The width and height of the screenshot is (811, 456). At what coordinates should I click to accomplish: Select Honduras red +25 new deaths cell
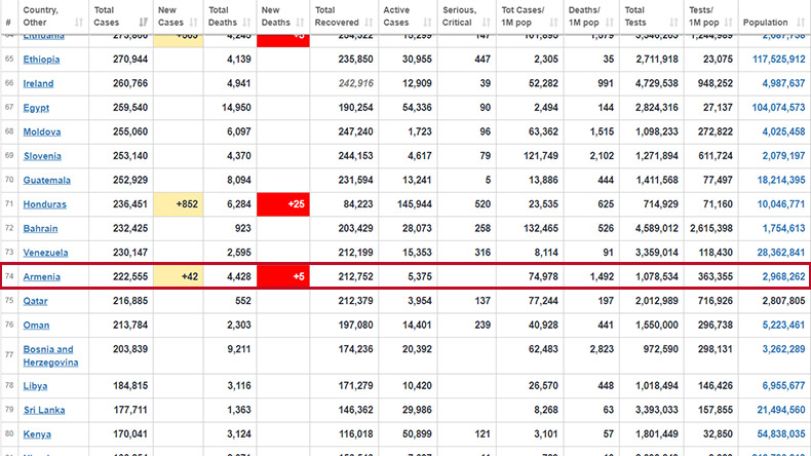(283, 204)
